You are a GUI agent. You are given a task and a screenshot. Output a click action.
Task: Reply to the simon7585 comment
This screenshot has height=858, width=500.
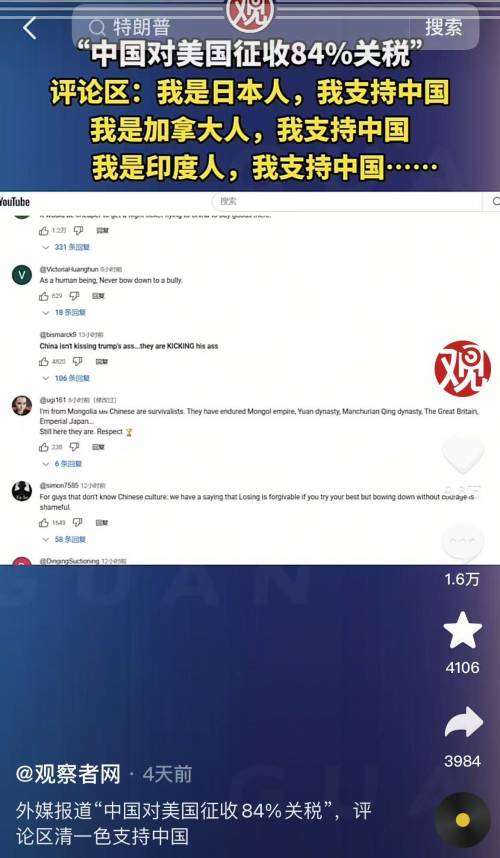(102, 523)
